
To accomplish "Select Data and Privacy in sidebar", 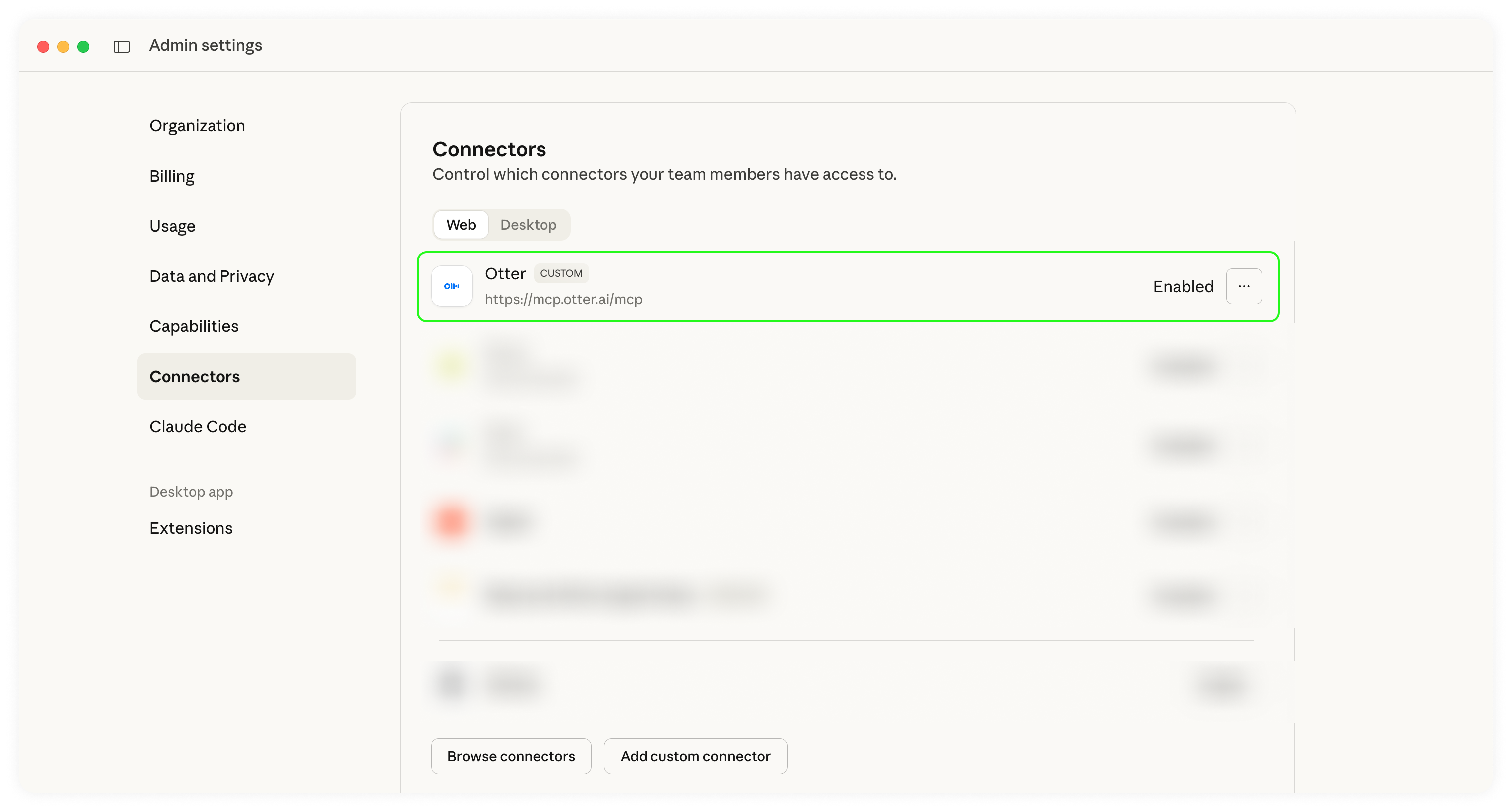I will coord(212,276).
